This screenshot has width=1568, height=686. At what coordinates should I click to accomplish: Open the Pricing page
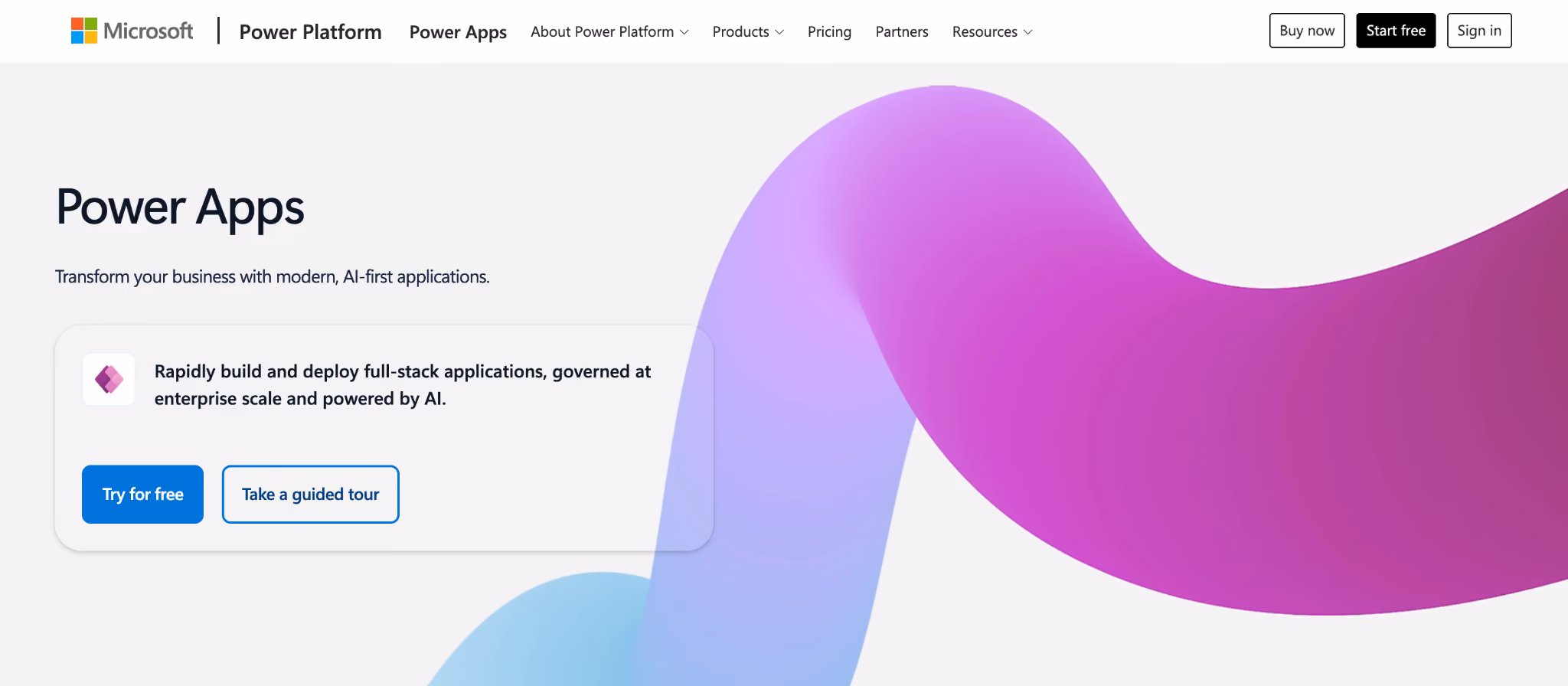coord(829,31)
